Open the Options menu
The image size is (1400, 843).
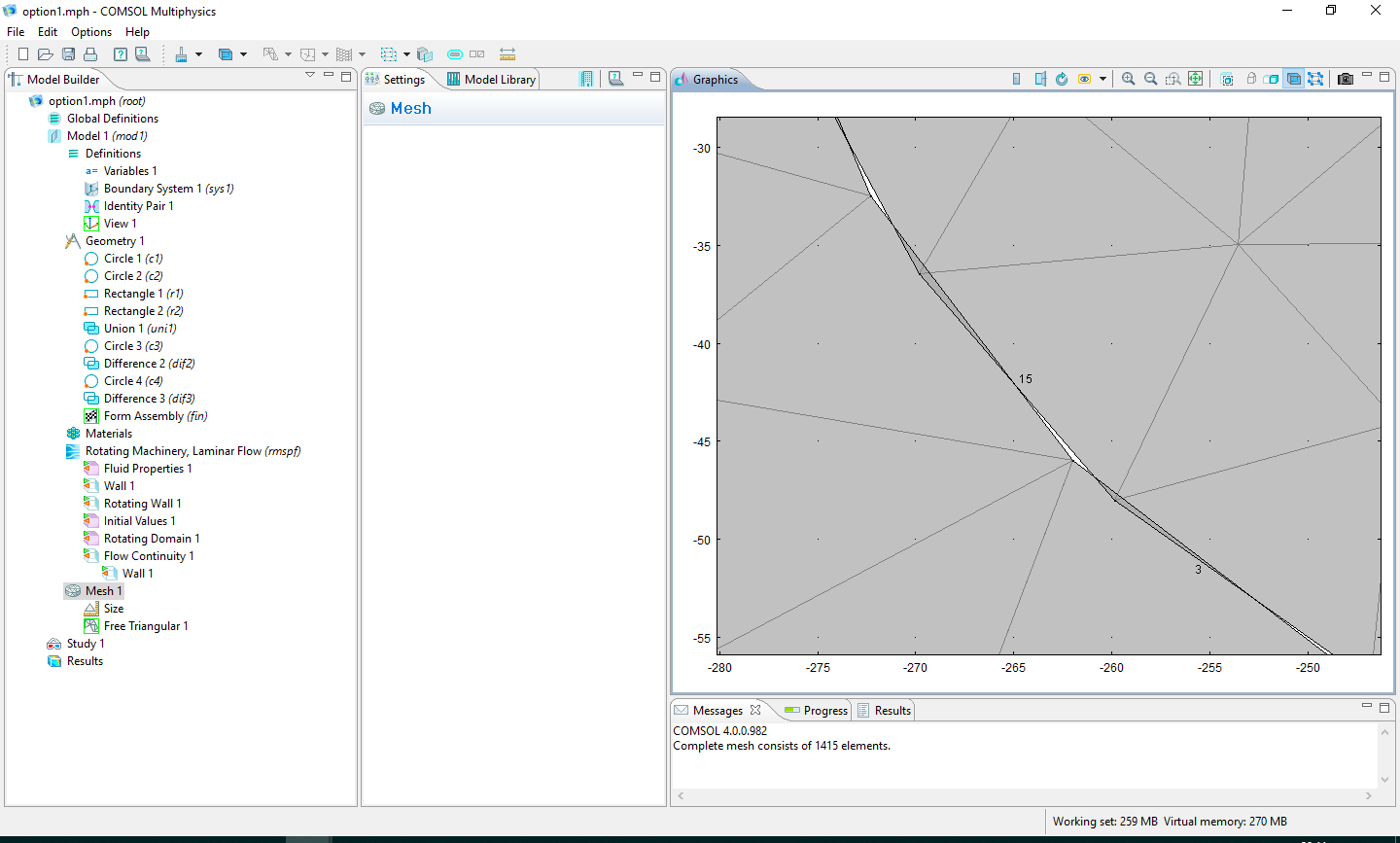91,32
